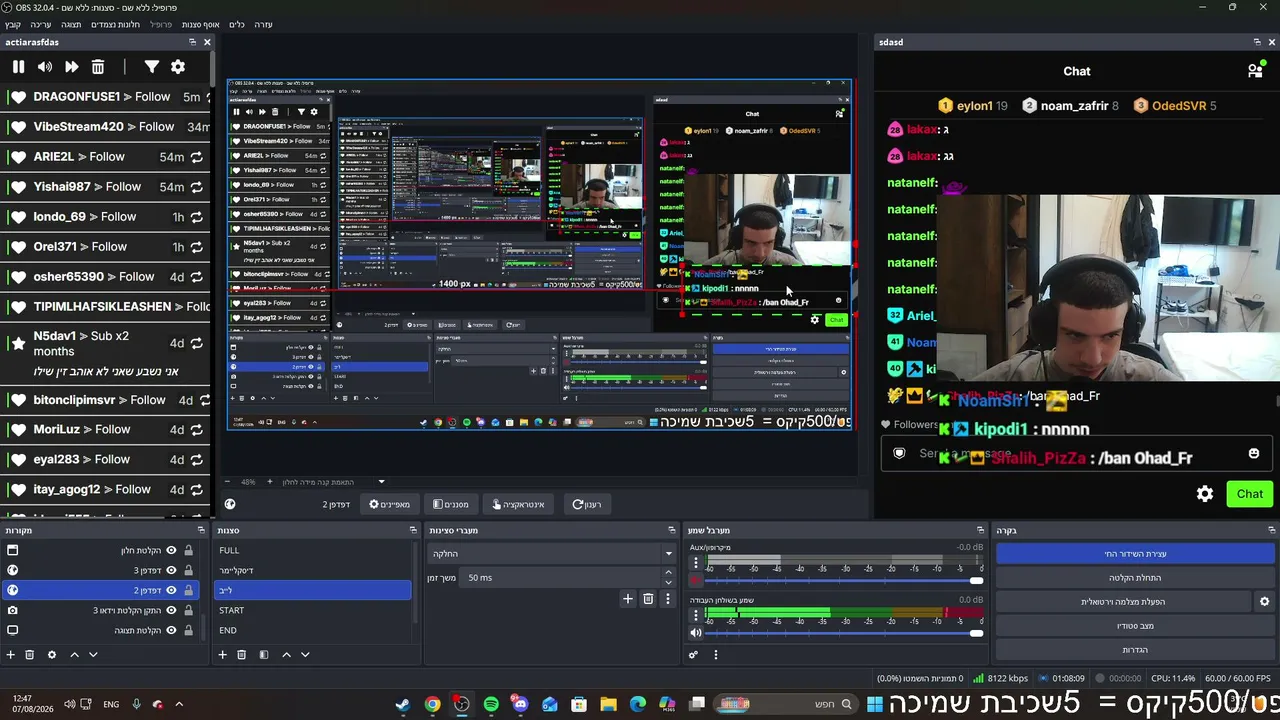The width and height of the screenshot is (1280, 720).
Task: Unmute the Aux microphone channel
Action: click(x=696, y=581)
